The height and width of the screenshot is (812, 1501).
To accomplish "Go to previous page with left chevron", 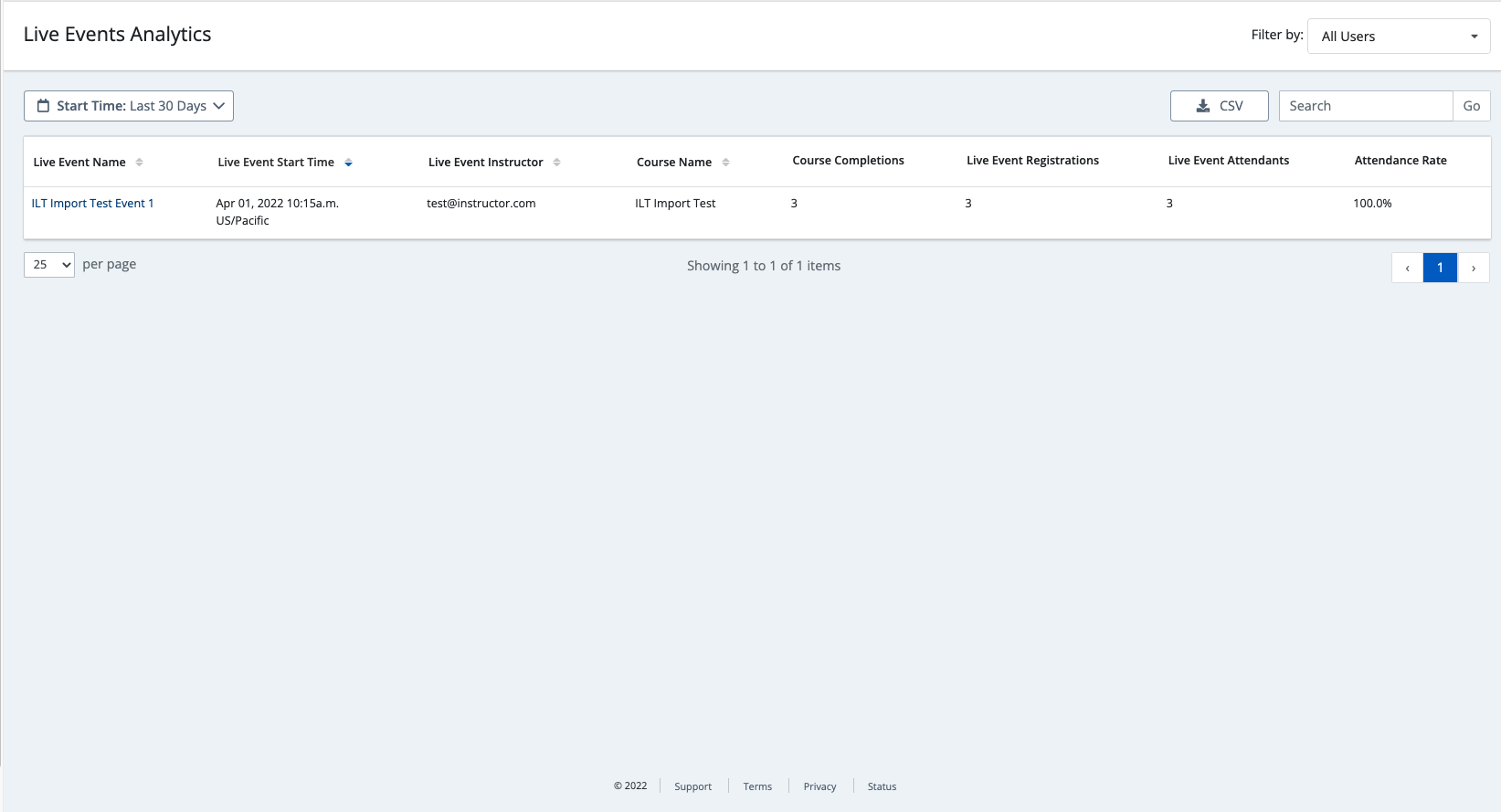I will (1407, 268).
